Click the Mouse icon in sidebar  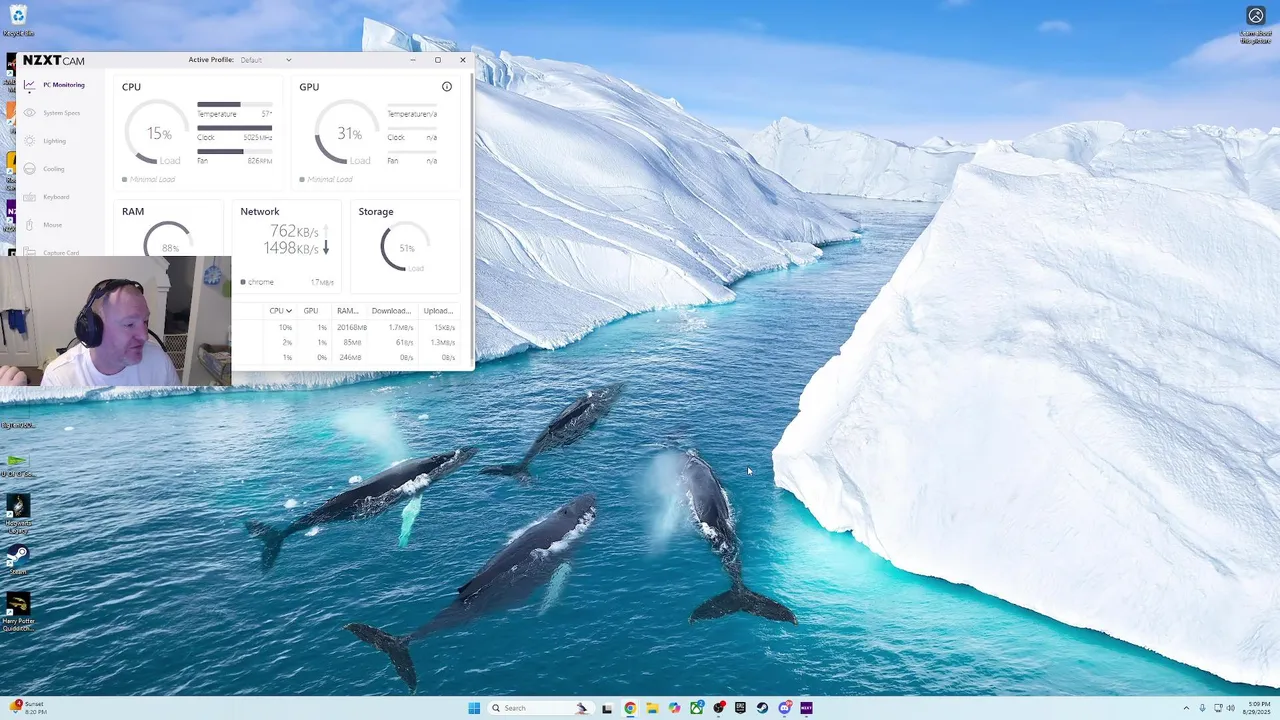coord(30,225)
